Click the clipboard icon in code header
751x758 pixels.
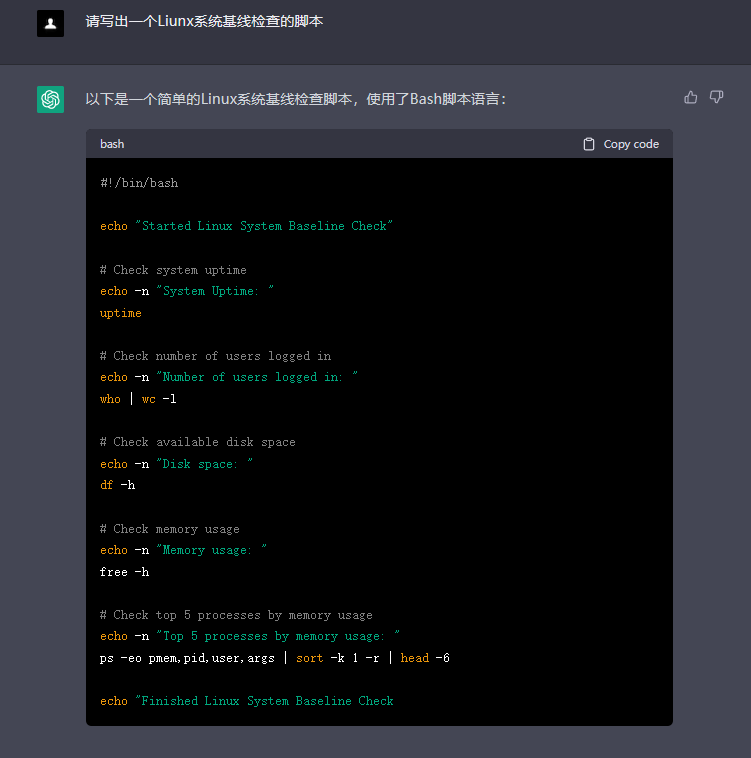click(x=589, y=144)
